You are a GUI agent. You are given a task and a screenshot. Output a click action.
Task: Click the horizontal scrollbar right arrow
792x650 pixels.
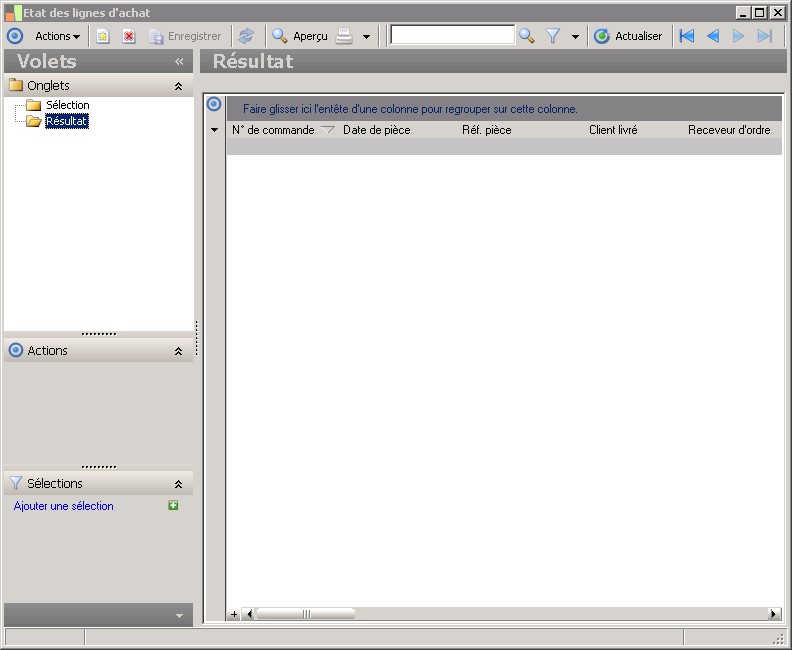(x=774, y=614)
